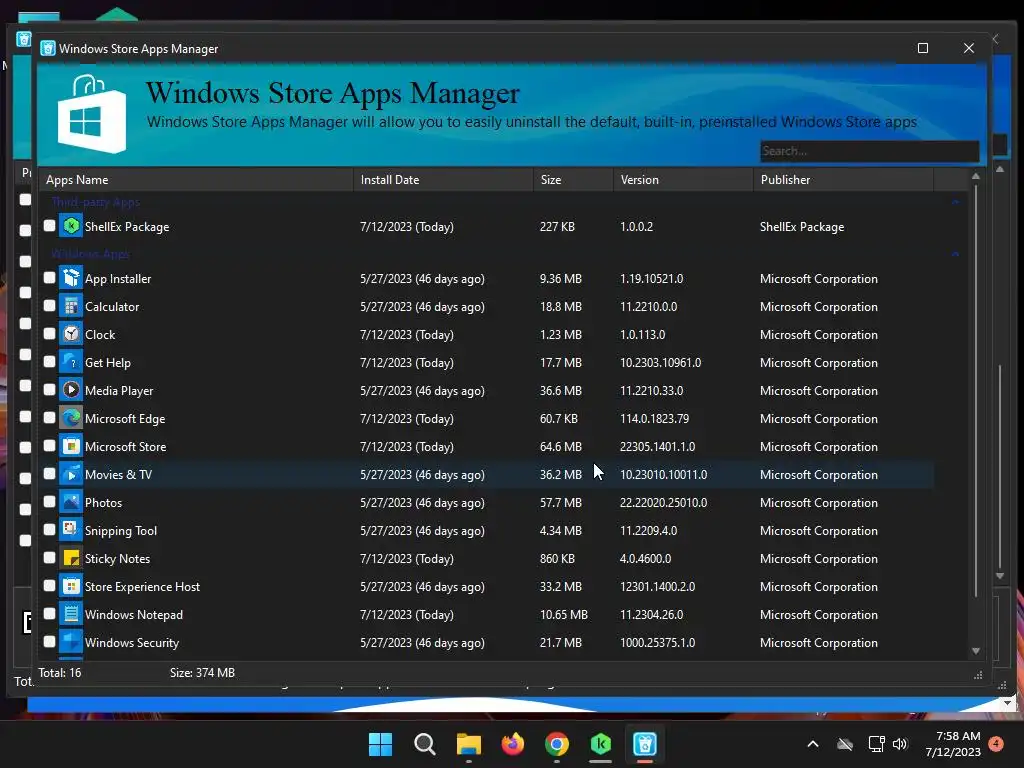Tick the Calculator checkbox
Screen dimensions: 1024x768
pos(49,306)
